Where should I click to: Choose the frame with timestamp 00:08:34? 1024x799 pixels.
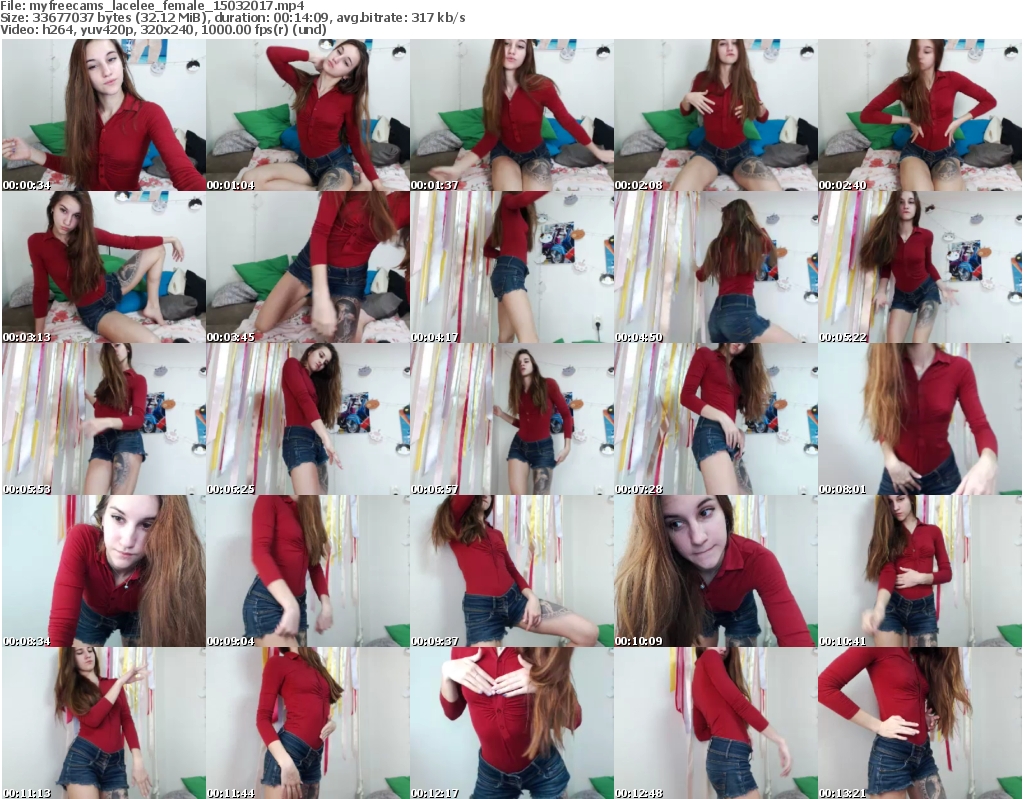pos(104,572)
